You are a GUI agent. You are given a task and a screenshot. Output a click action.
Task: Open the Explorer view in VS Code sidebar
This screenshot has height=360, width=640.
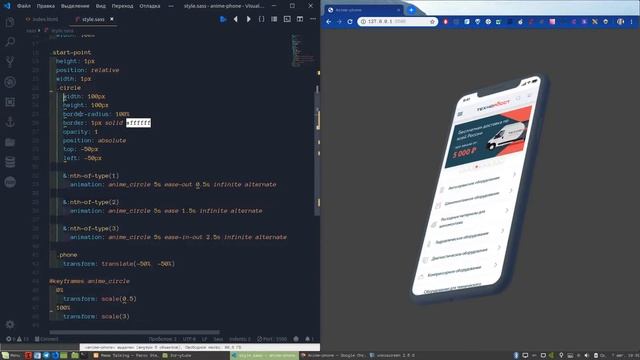(10, 22)
